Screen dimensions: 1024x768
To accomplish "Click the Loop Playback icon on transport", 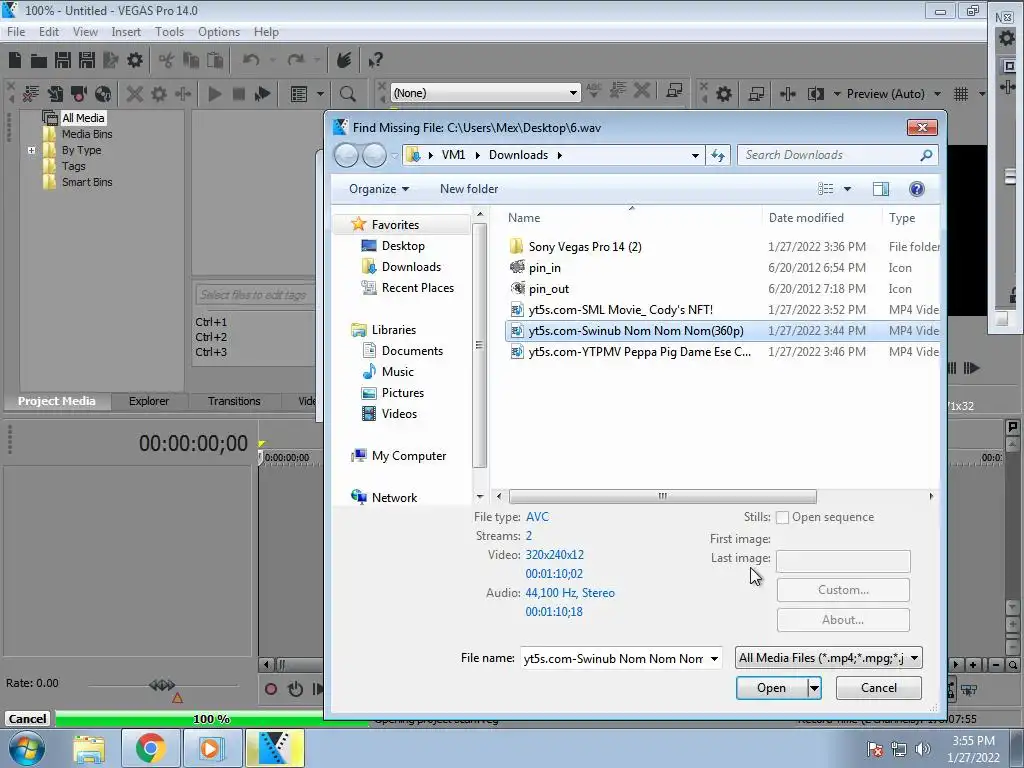I will point(295,689).
